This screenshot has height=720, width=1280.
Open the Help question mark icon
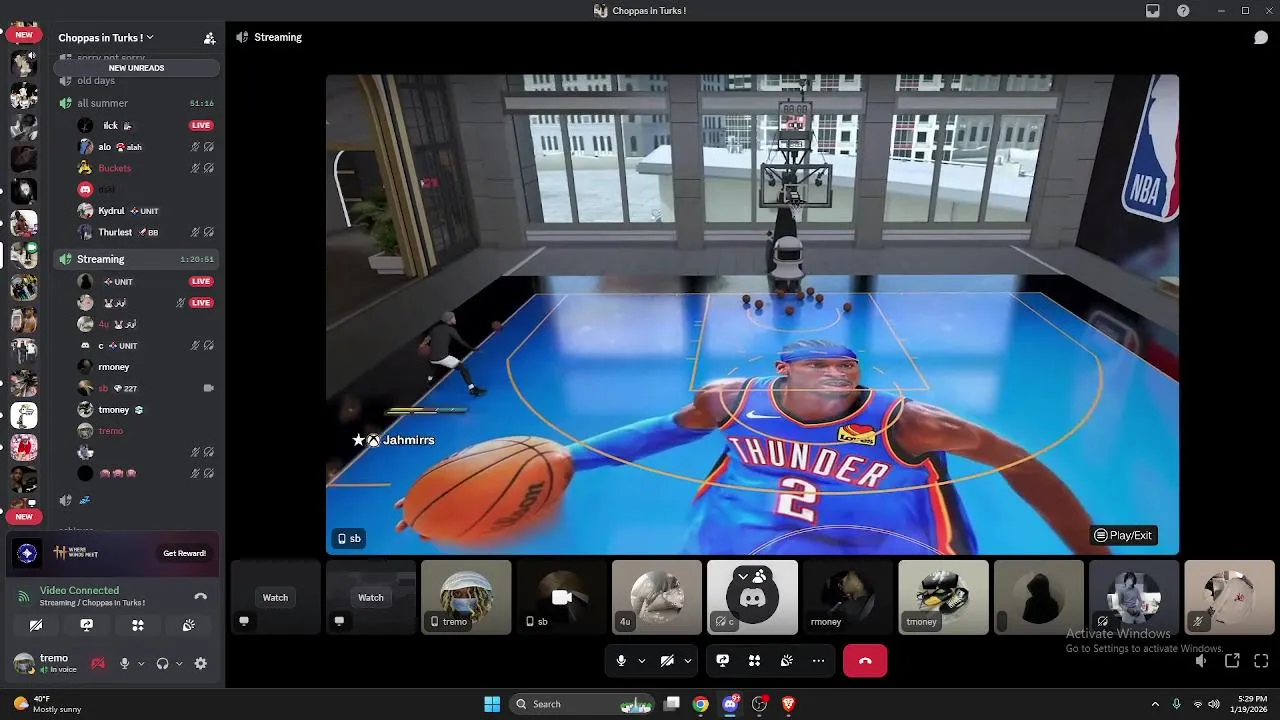[1183, 11]
